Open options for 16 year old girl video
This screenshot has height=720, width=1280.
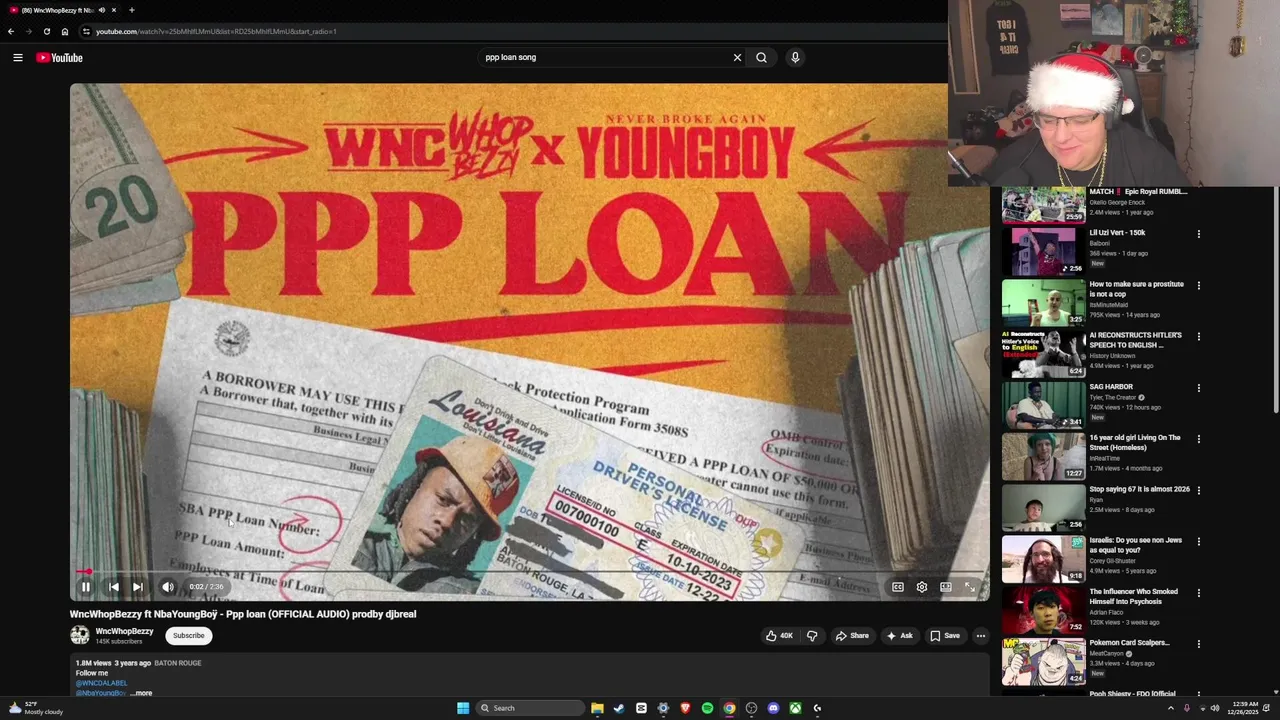[1198, 439]
